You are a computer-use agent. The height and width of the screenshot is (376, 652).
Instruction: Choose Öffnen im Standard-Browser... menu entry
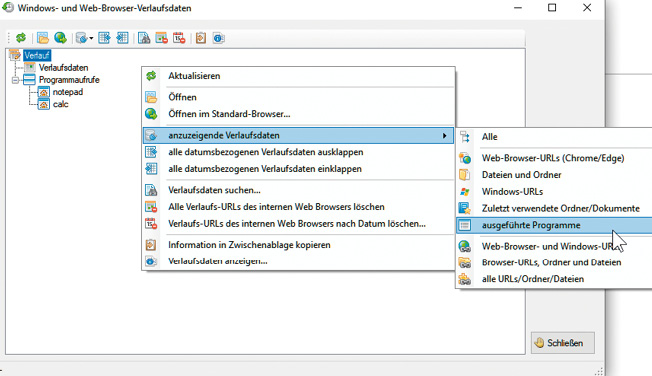pyautogui.click(x=298, y=114)
